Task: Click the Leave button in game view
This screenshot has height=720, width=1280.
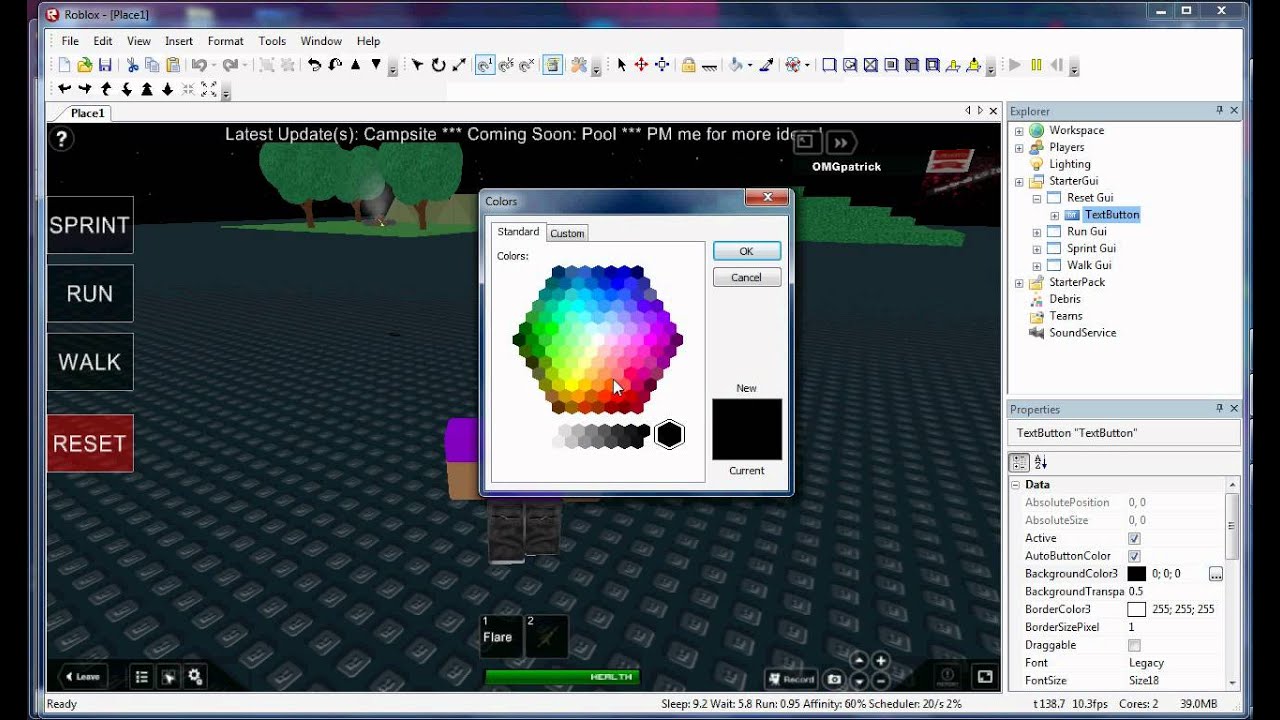Action: 82,677
